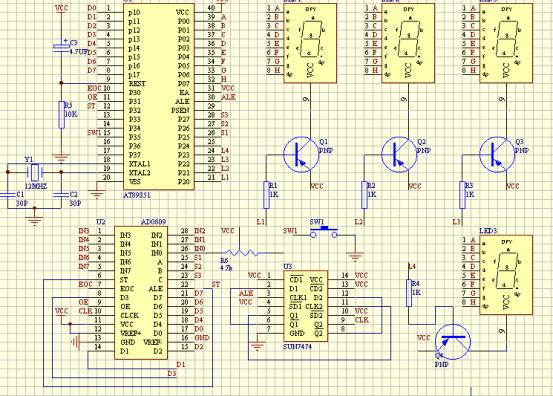Click the SW1 push button switch symbol

tap(324, 231)
